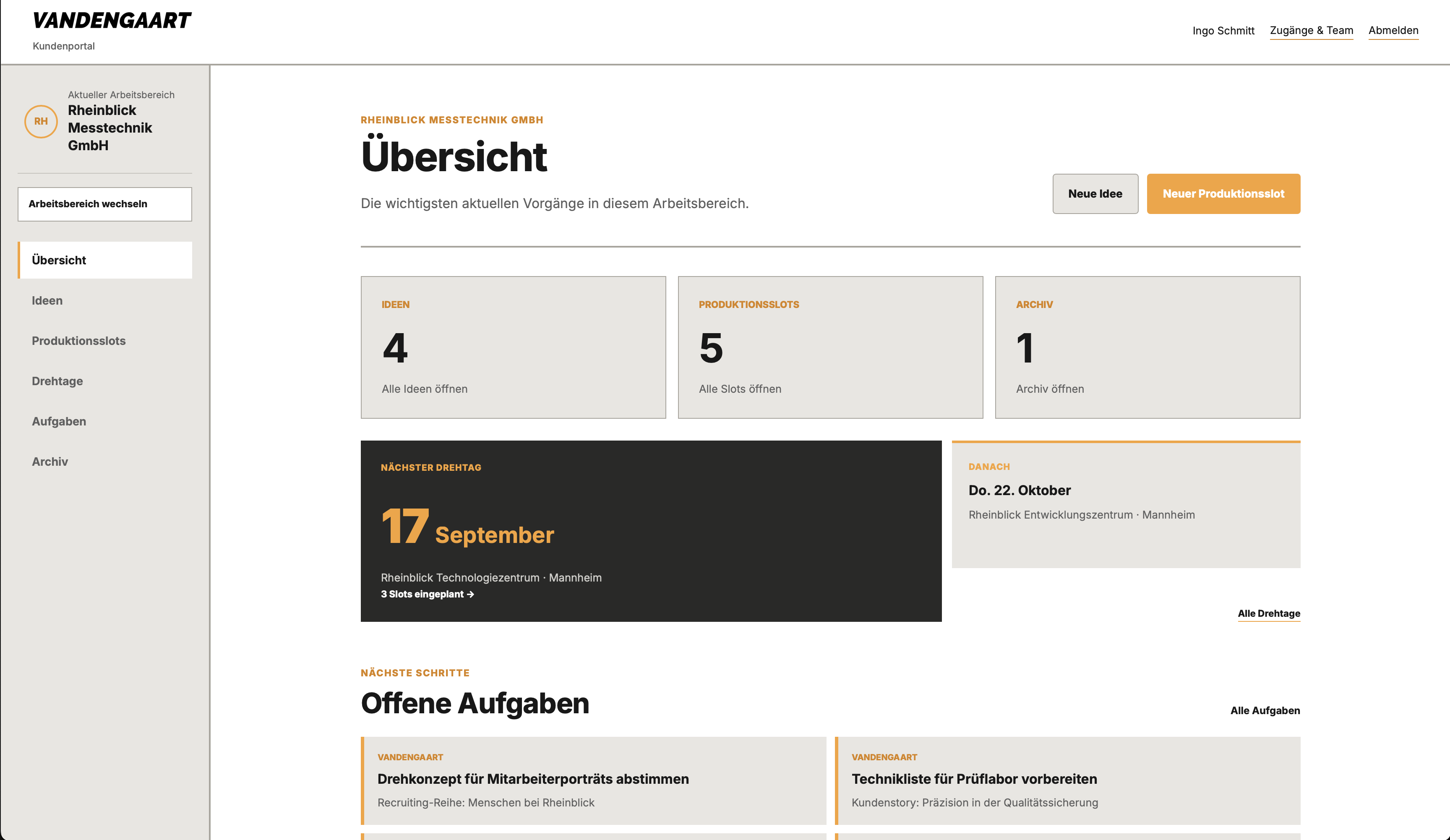Open the Ideen card showing 4

pyautogui.click(x=513, y=347)
